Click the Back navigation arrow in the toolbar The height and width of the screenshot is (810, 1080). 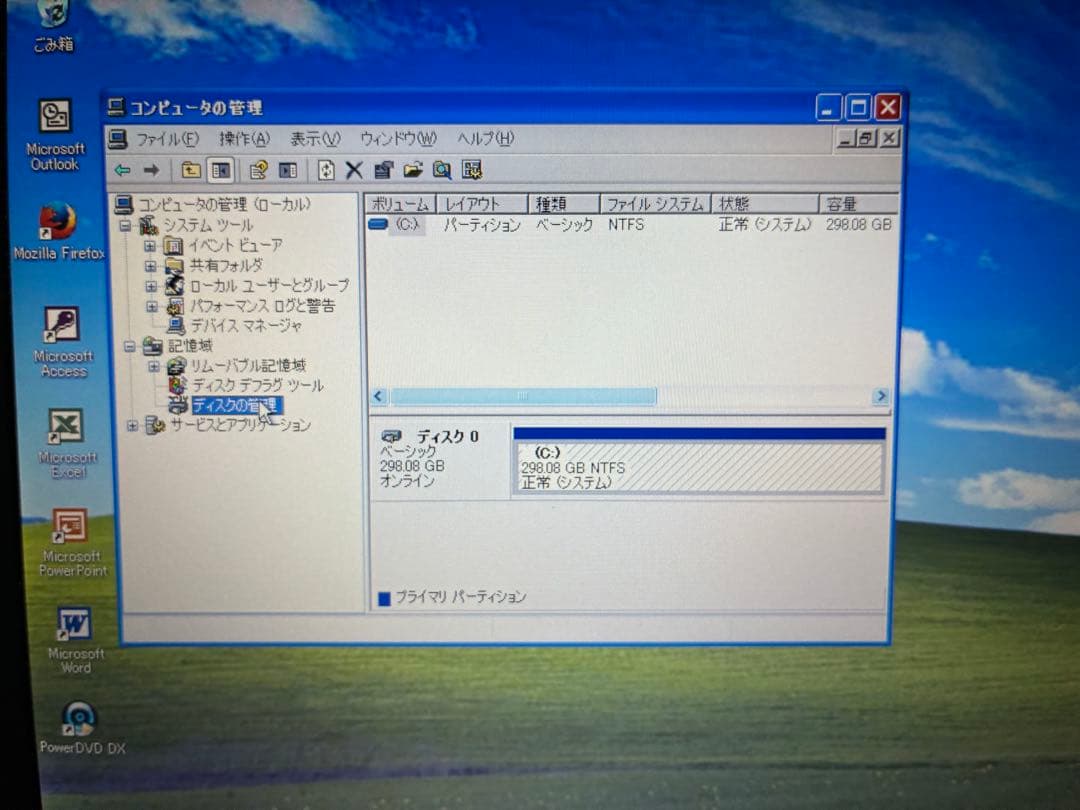(x=122, y=170)
